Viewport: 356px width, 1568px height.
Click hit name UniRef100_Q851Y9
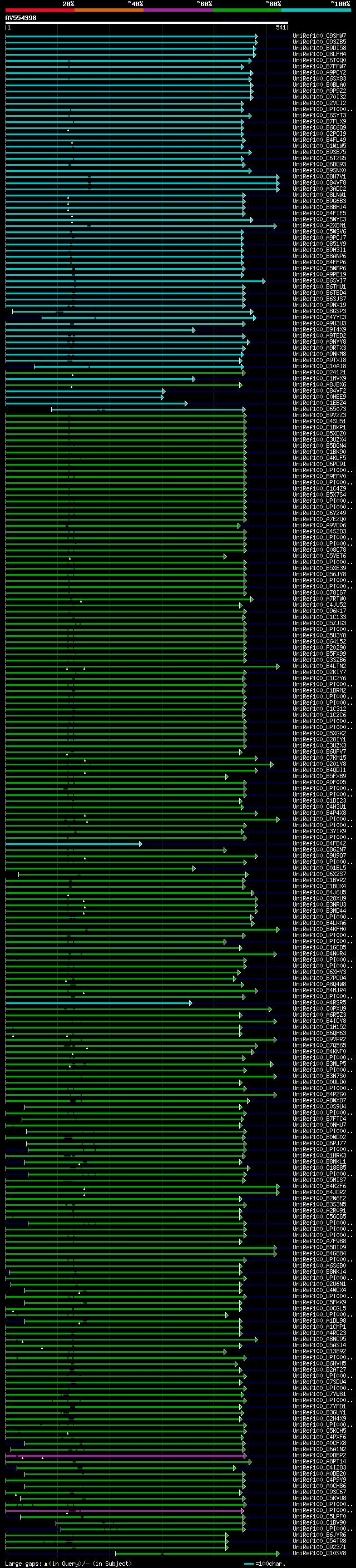click(x=319, y=244)
